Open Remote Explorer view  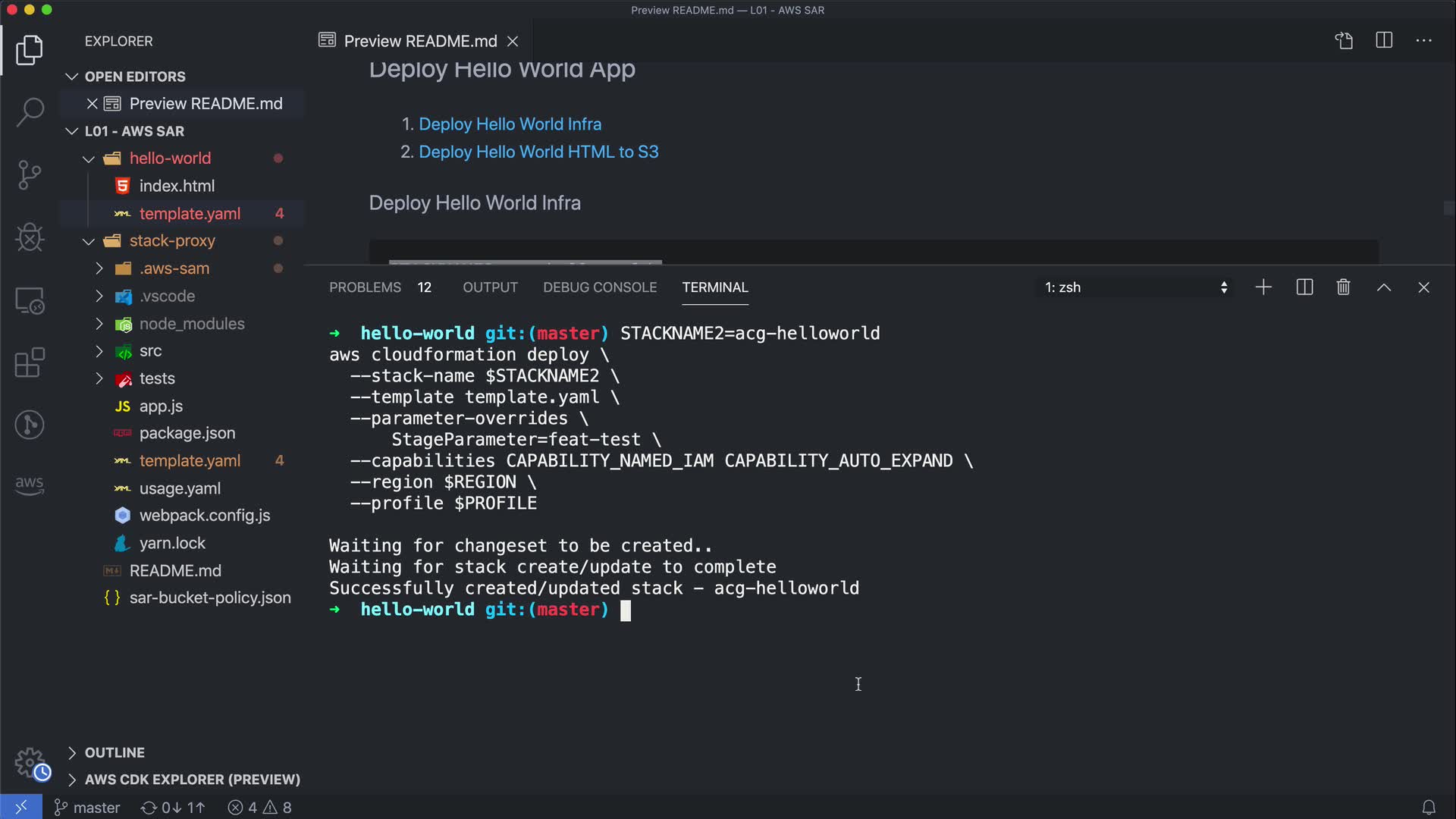pyautogui.click(x=30, y=300)
